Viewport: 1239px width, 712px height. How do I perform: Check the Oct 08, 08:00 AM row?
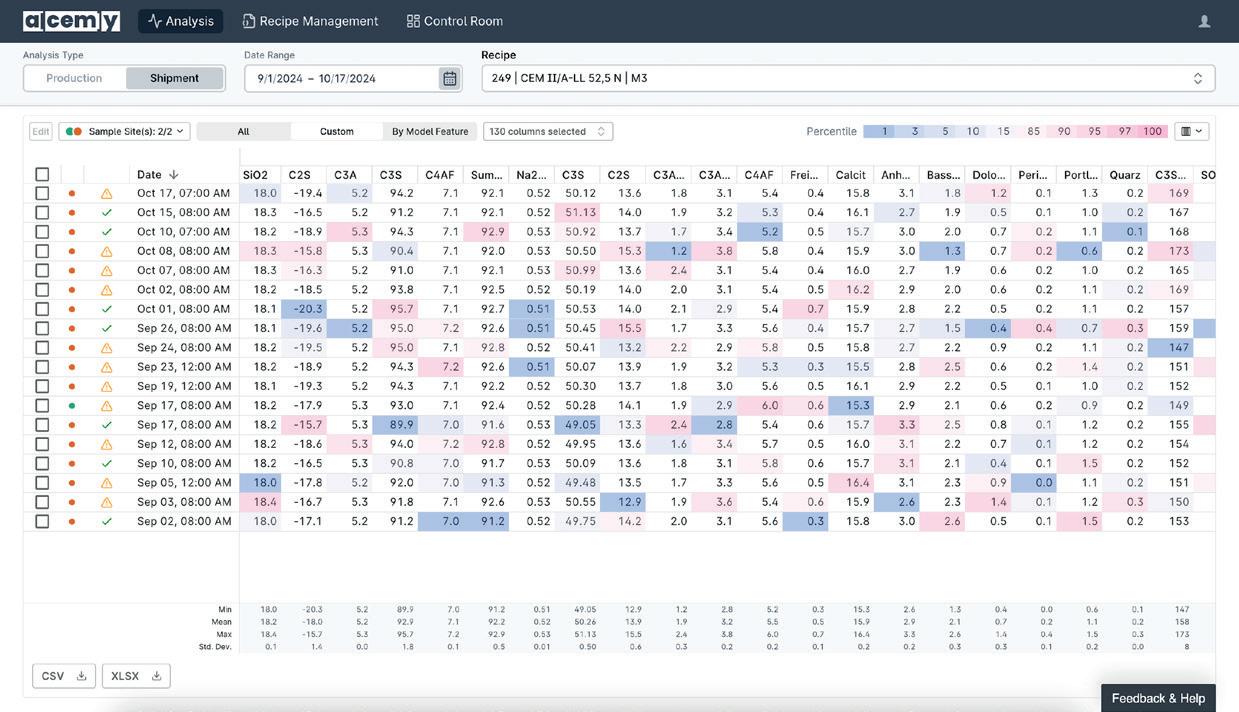click(x=42, y=251)
